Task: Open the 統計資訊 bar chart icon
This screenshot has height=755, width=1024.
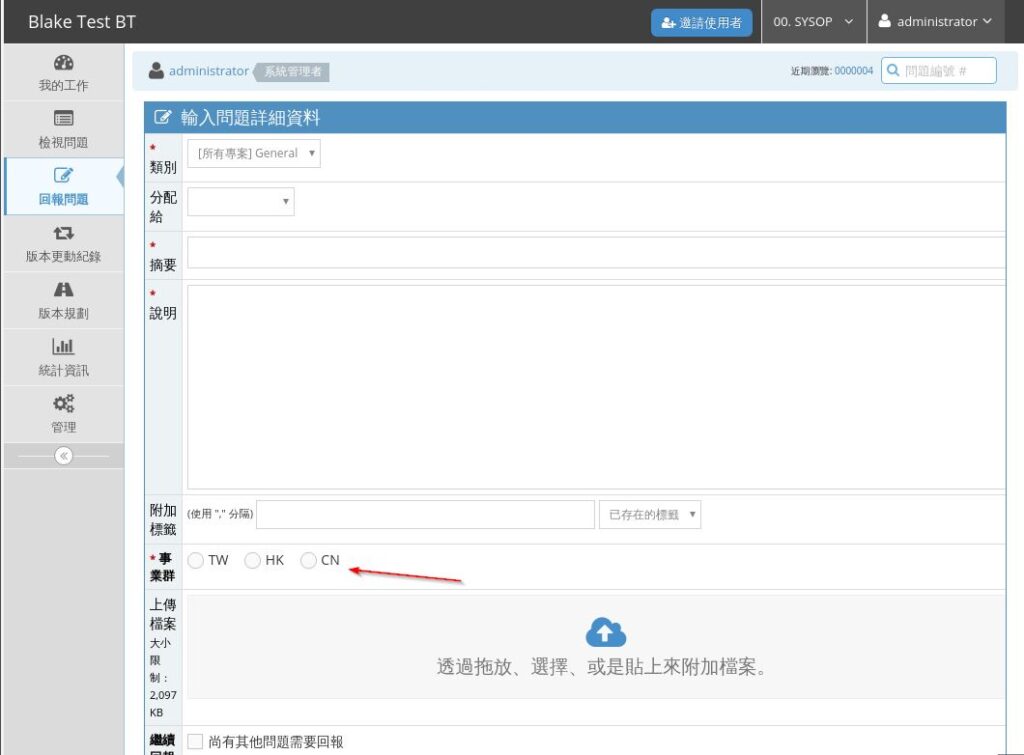Action: pyautogui.click(x=63, y=347)
